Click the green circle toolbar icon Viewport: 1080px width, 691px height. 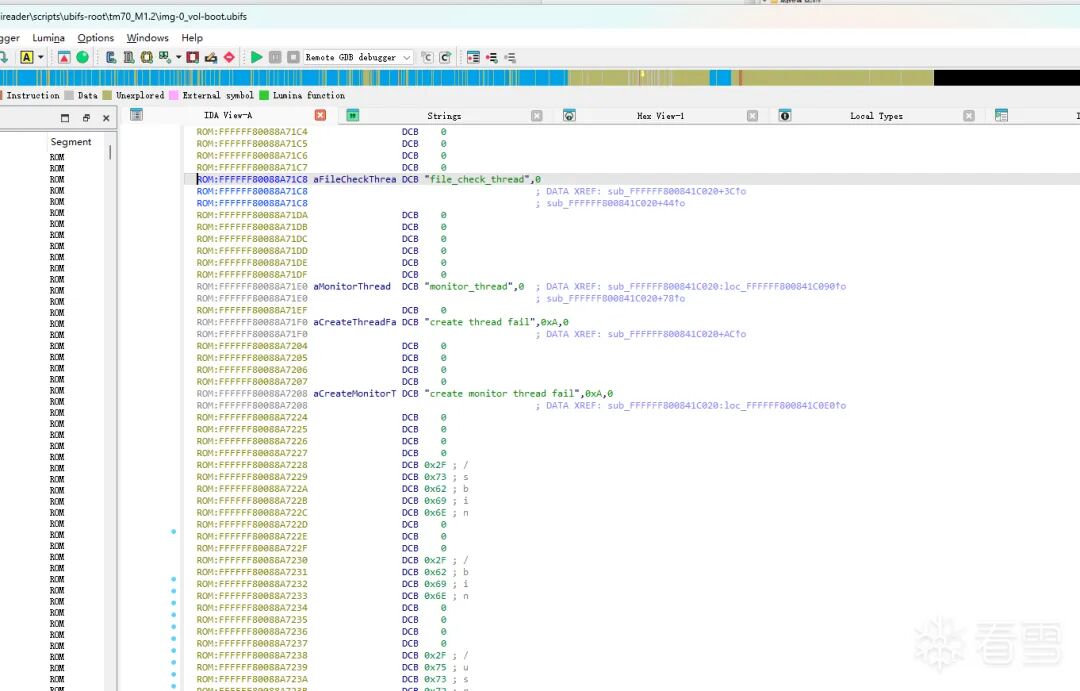click(82, 57)
